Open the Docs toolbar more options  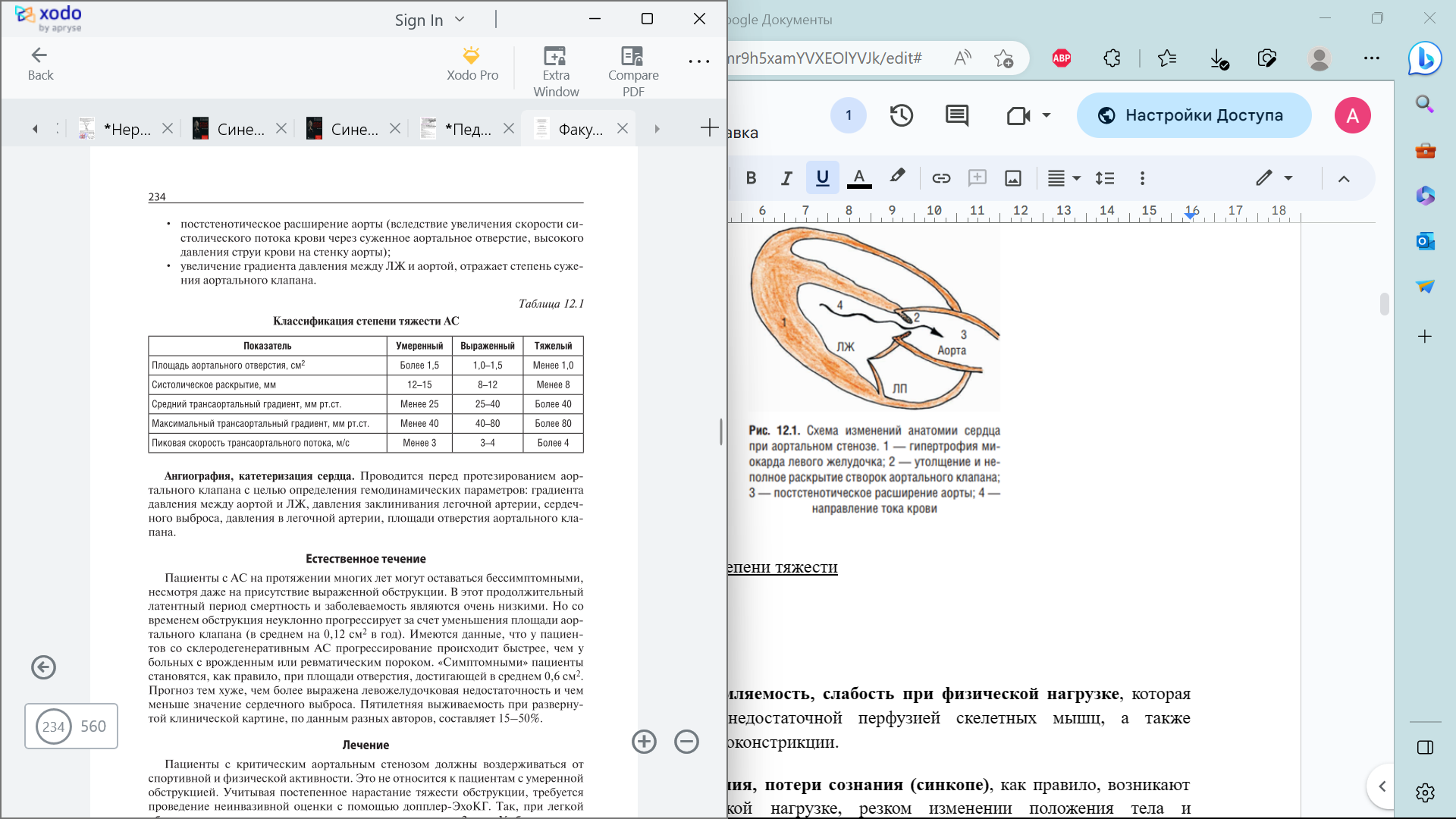point(1142,178)
